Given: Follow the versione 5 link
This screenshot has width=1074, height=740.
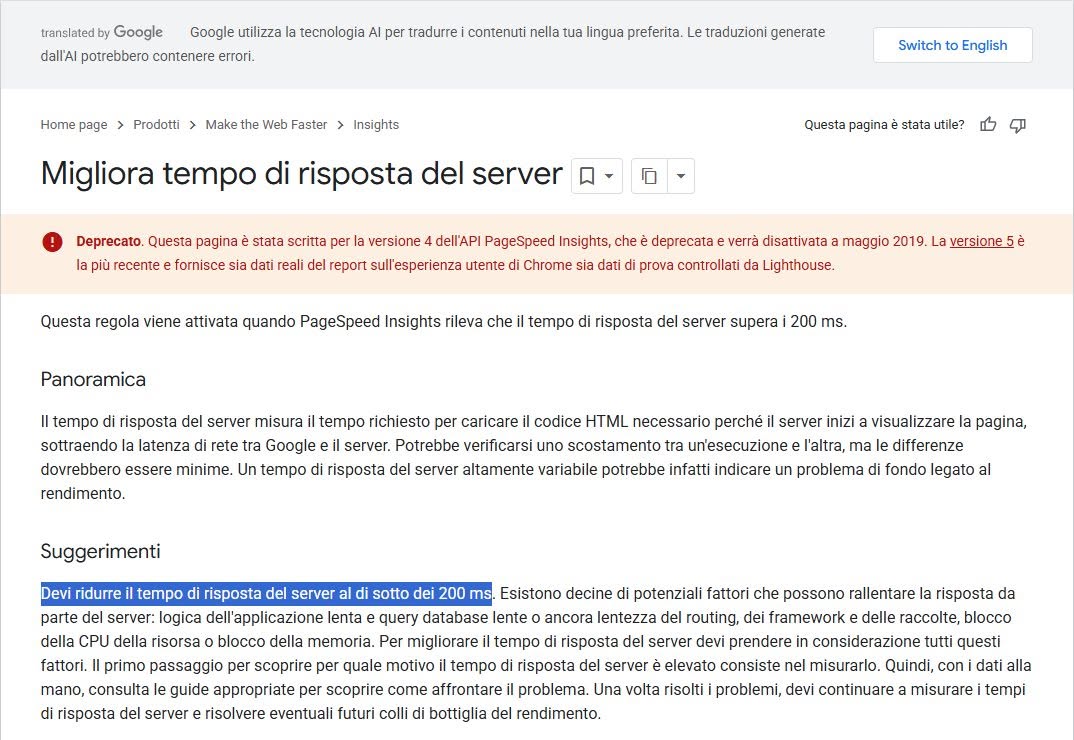Looking at the screenshot, I should point(982,241).
